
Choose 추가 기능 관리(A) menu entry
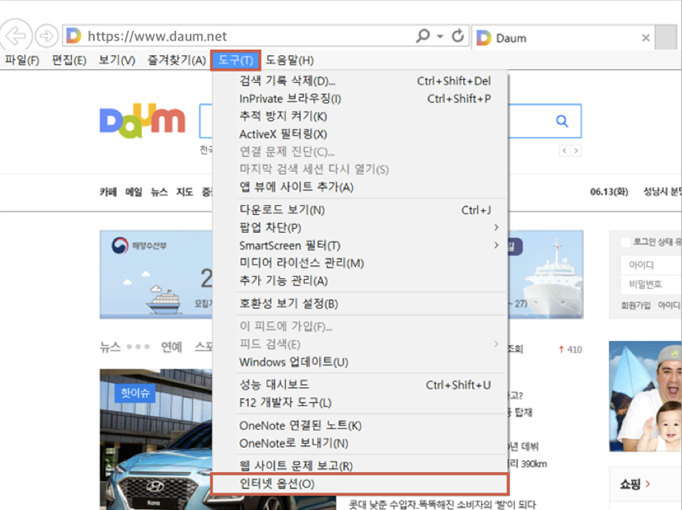tap(360, 281)
